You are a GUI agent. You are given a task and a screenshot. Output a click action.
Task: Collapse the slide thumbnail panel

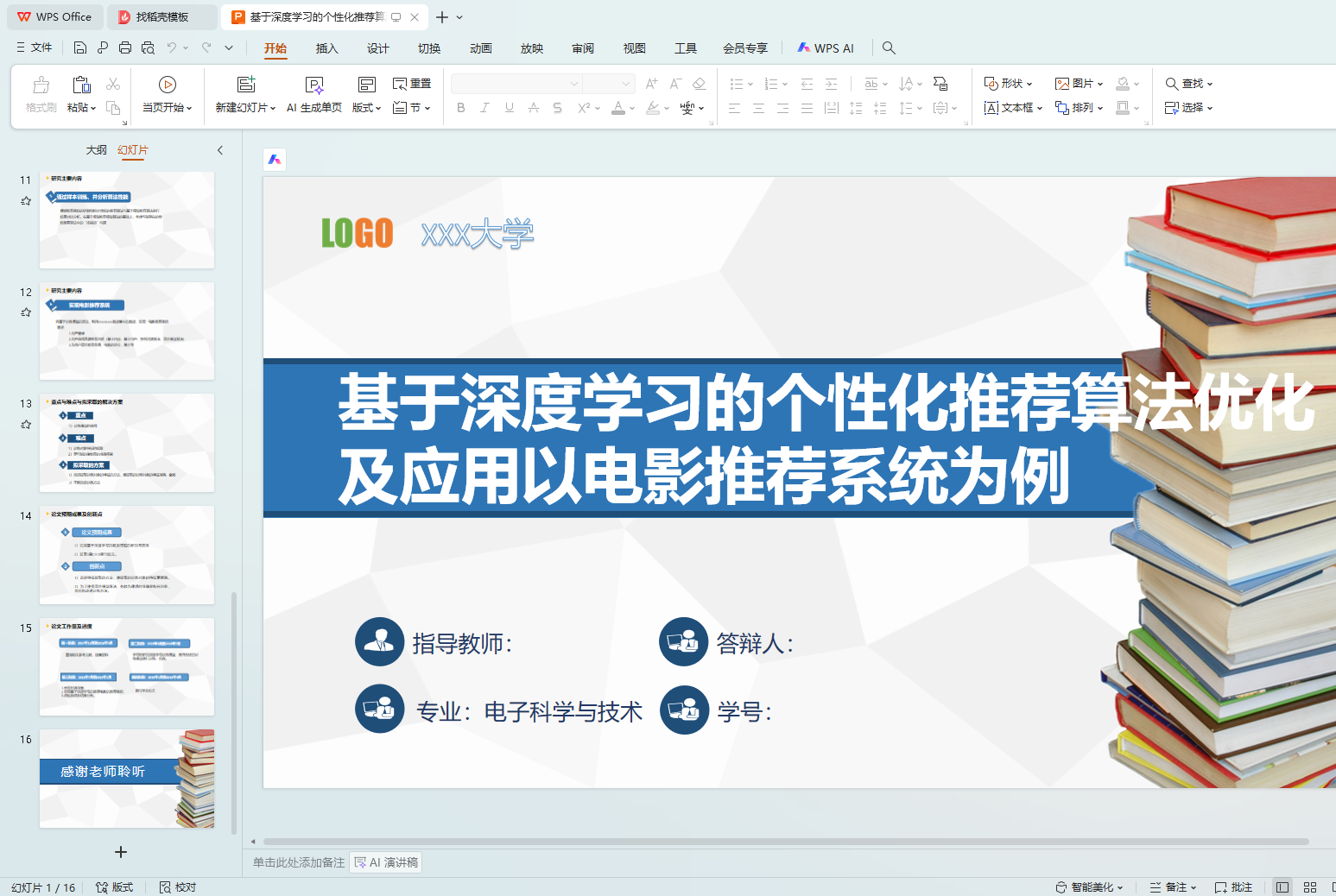pos(220,150)
